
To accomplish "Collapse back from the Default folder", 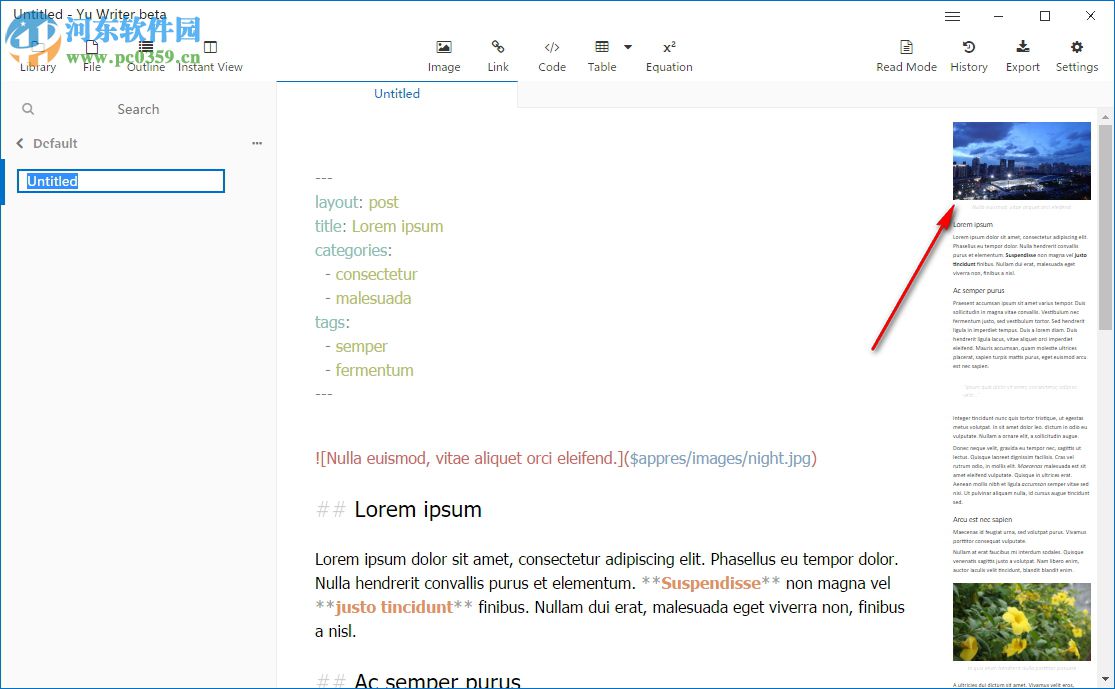I will click(x=18, y=143).
